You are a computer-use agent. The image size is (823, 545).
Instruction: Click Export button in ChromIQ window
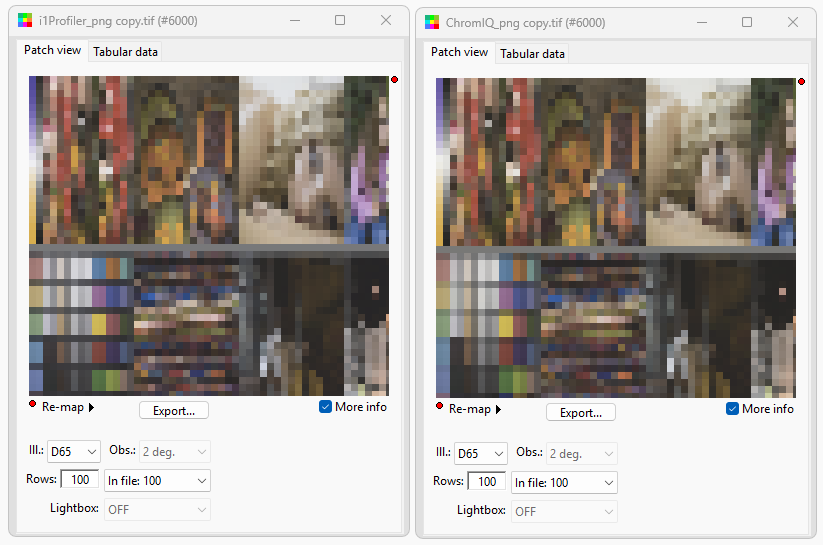(581, 413)
